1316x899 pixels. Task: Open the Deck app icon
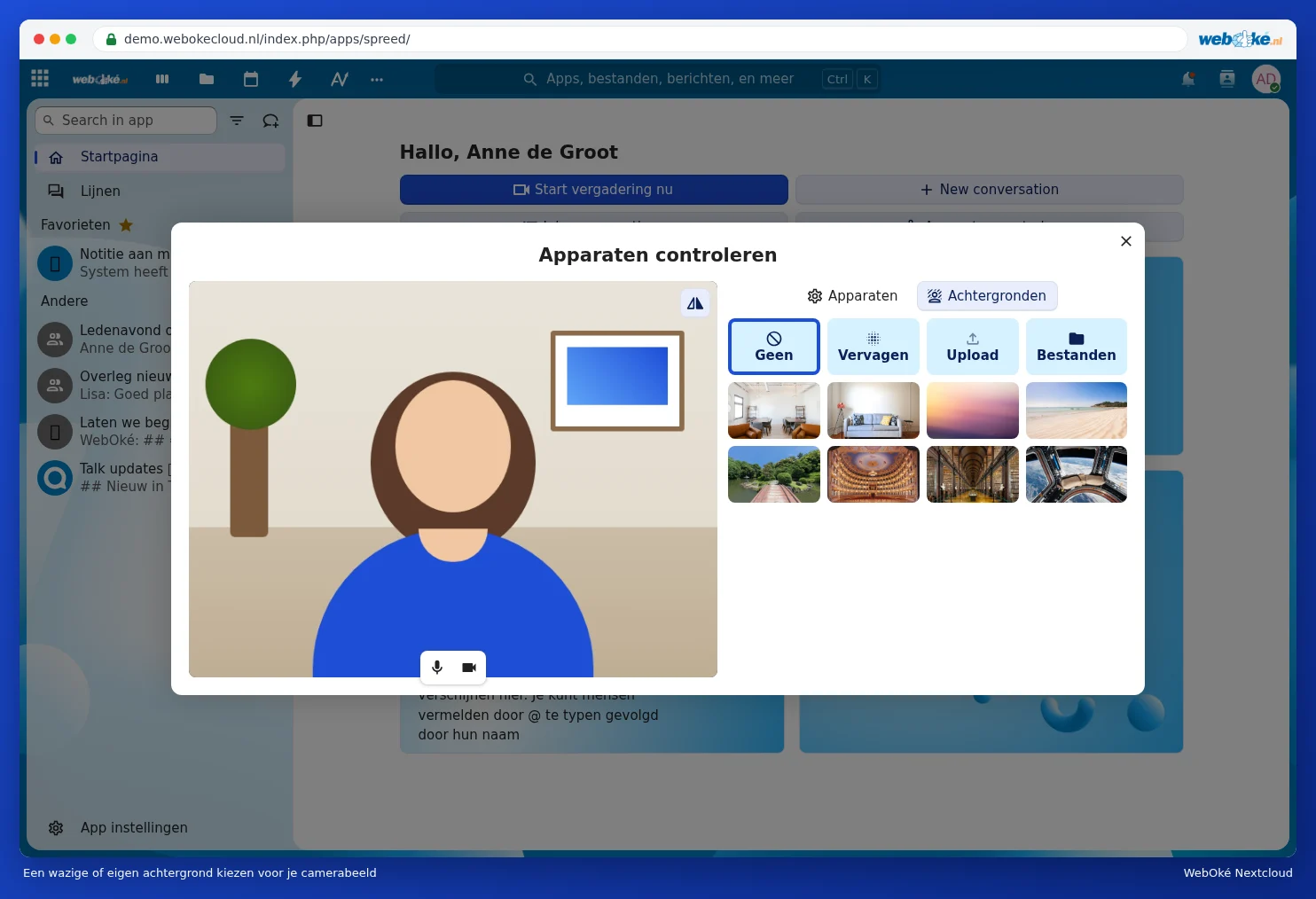tap(162, 79)
